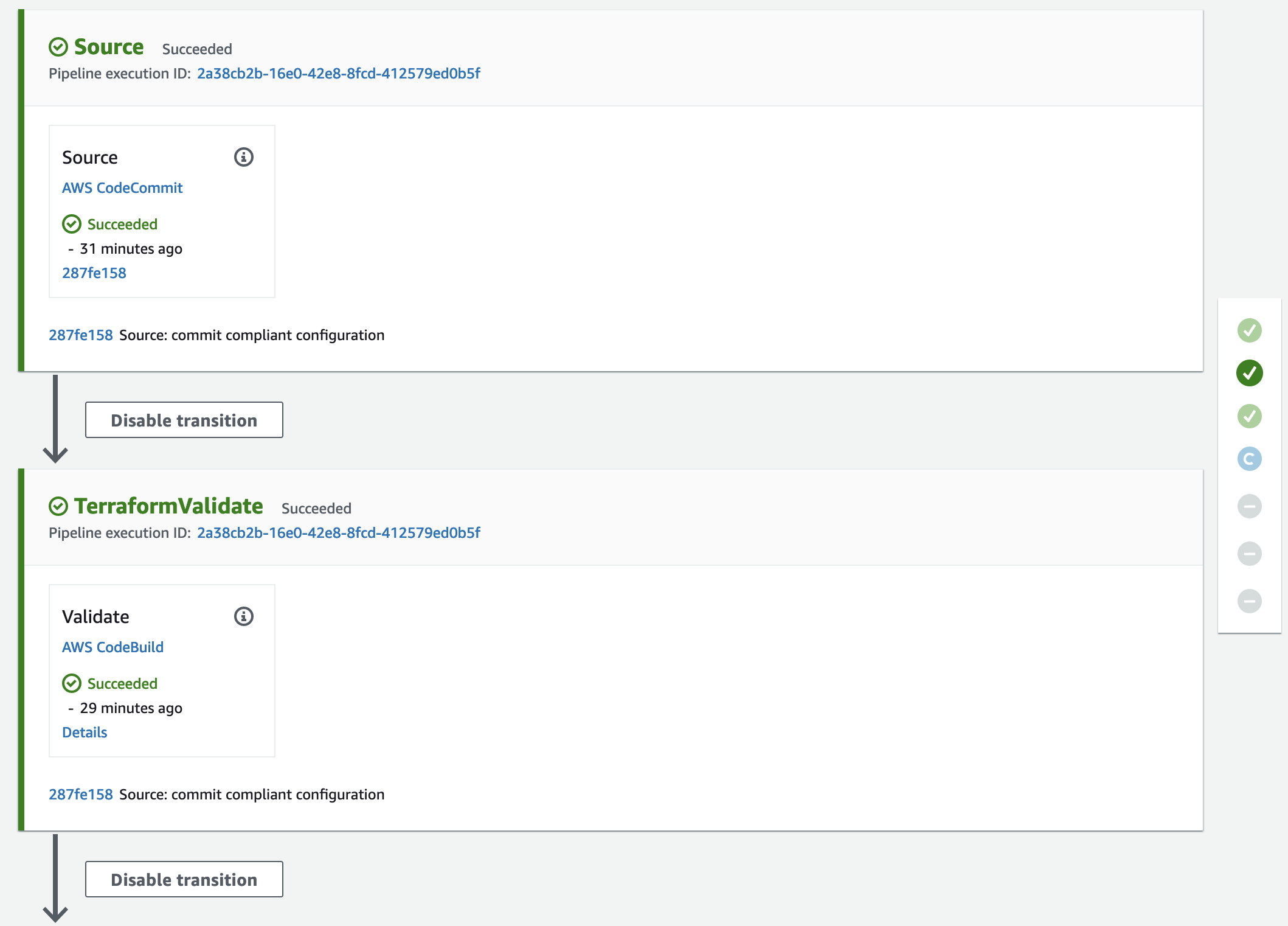Jump to first succeeded stage indicator
This screenshot has width=1288, height=926.
click(x=1249, y=330)
